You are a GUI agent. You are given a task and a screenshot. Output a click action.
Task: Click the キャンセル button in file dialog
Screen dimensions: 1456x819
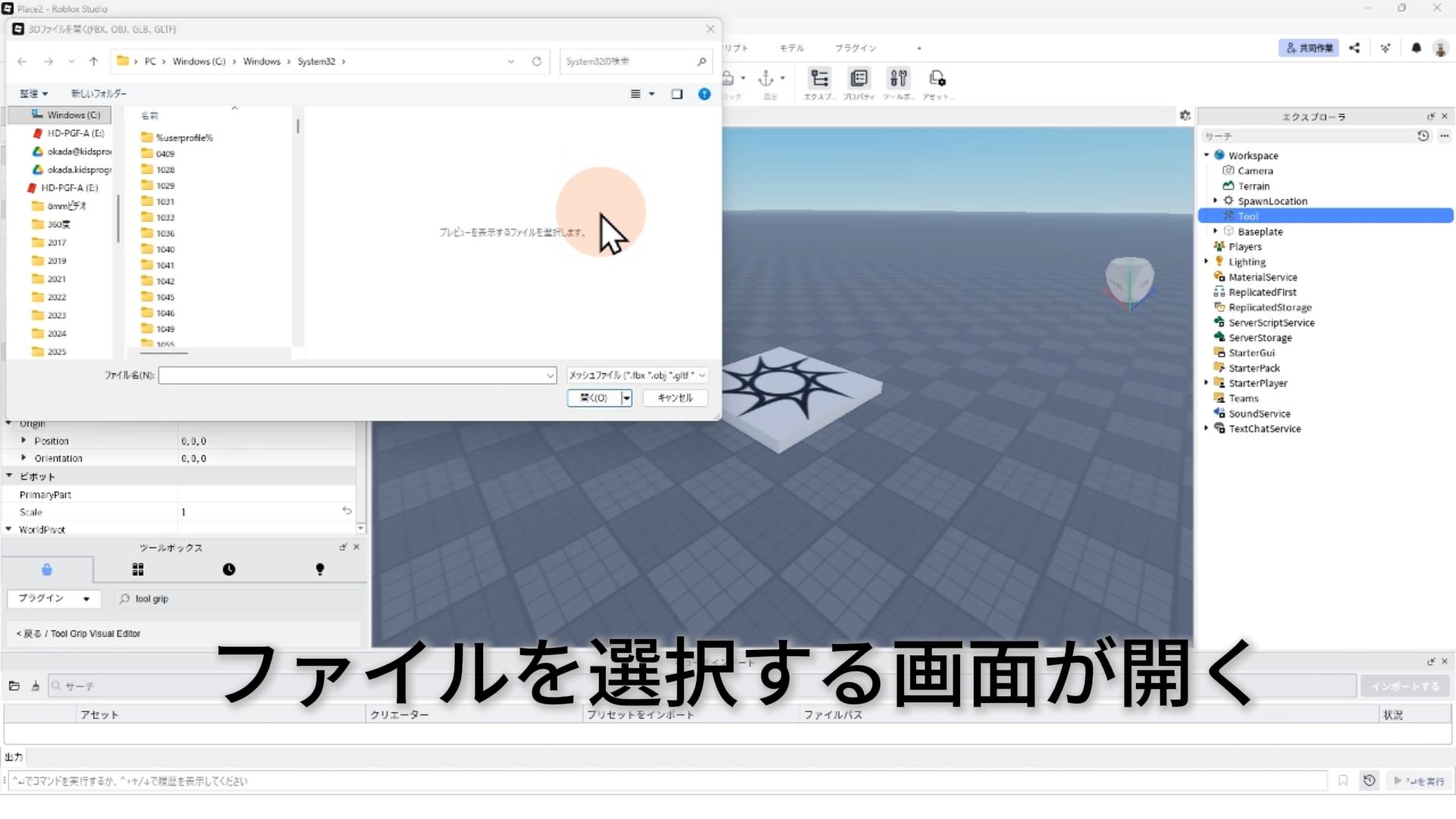click(x=675, y=398)
